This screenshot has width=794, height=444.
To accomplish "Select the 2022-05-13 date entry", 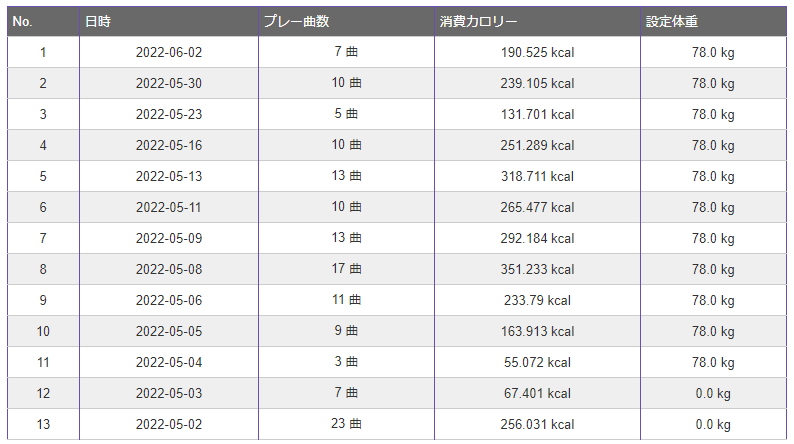I will (169, 176).
